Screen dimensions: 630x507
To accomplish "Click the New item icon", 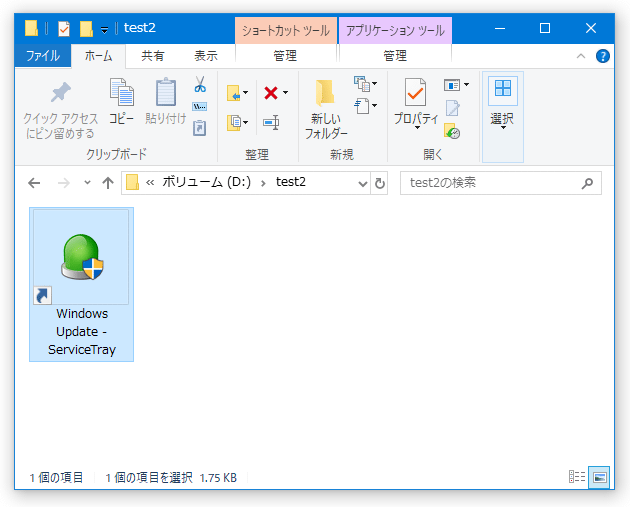I will click(362, 84).
